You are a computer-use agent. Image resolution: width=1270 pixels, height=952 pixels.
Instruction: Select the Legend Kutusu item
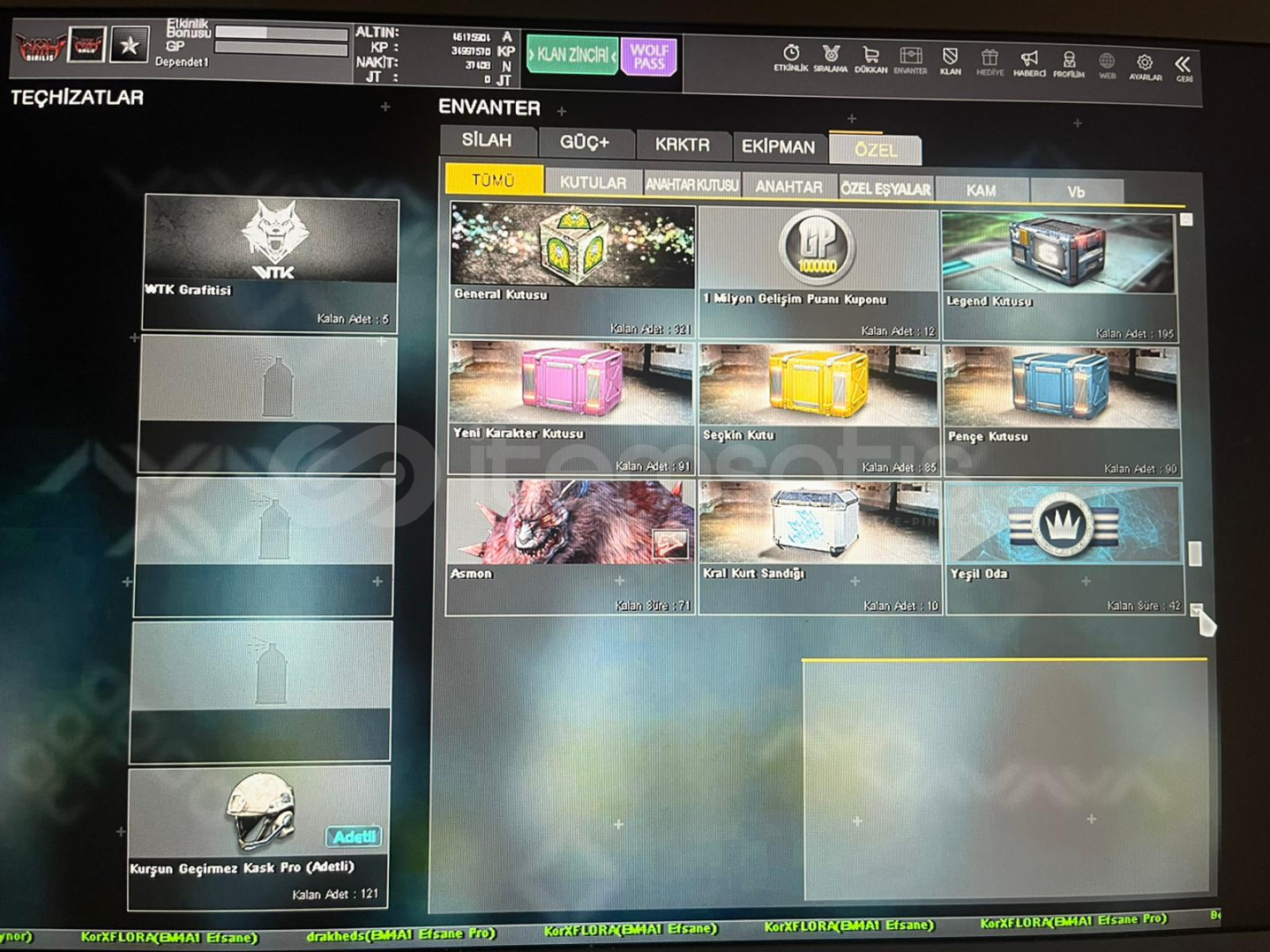pos(1060,278)
